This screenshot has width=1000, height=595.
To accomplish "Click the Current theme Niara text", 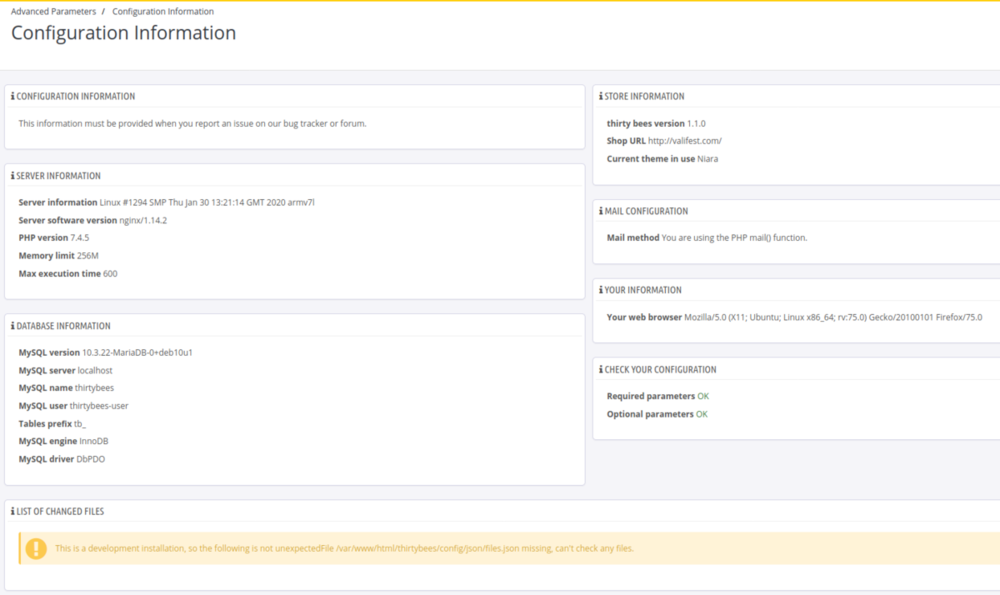I will coord(707,159).
